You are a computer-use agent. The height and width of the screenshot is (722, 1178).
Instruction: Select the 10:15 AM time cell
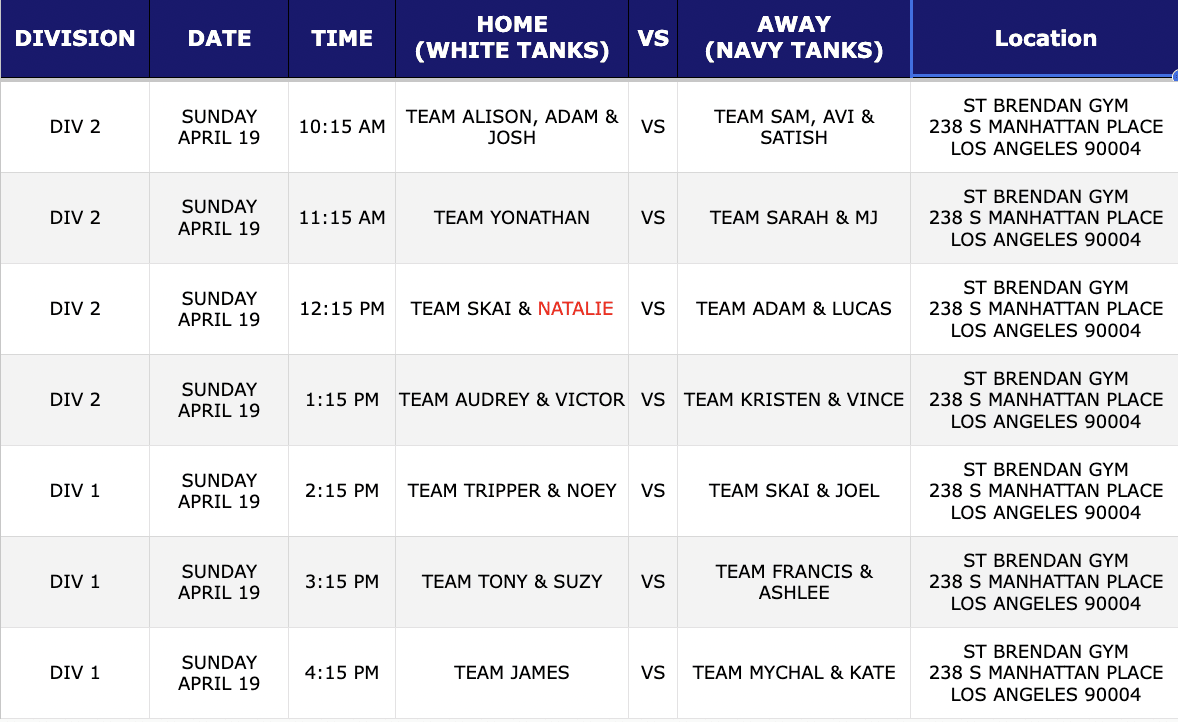(342, 127)
